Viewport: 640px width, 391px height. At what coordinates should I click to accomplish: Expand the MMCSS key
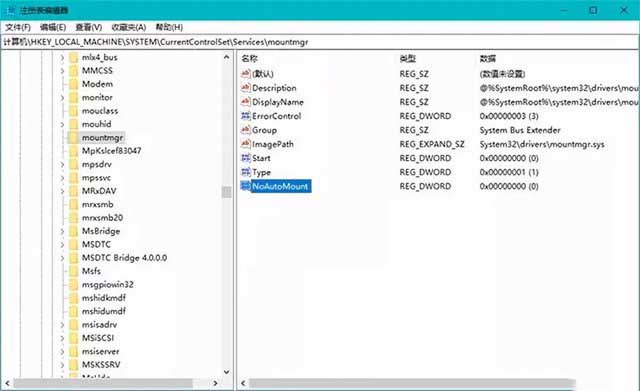pyautogui.click(x=62, y=71)
